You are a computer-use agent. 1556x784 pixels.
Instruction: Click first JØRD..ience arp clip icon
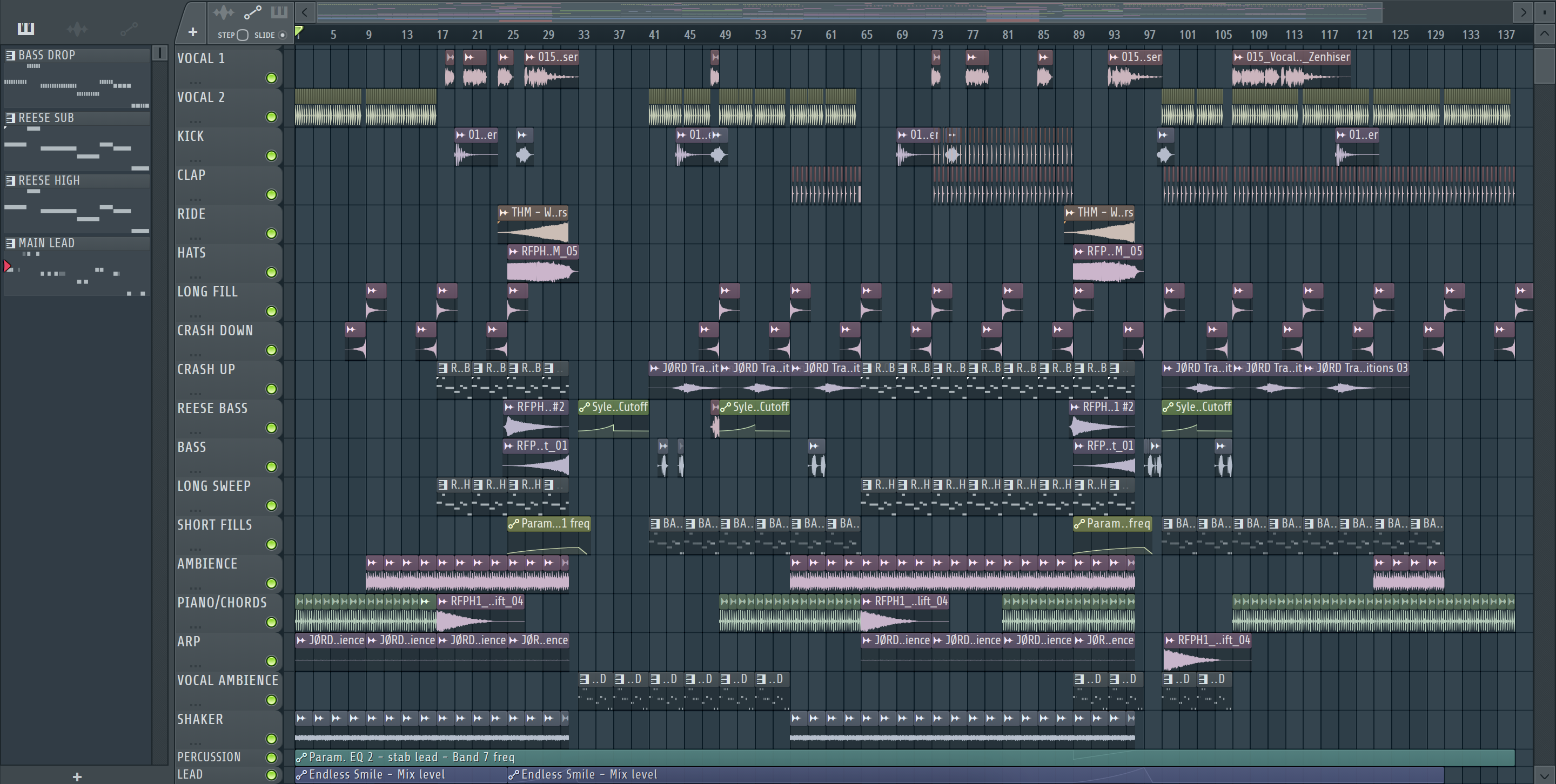click(301, 640)
